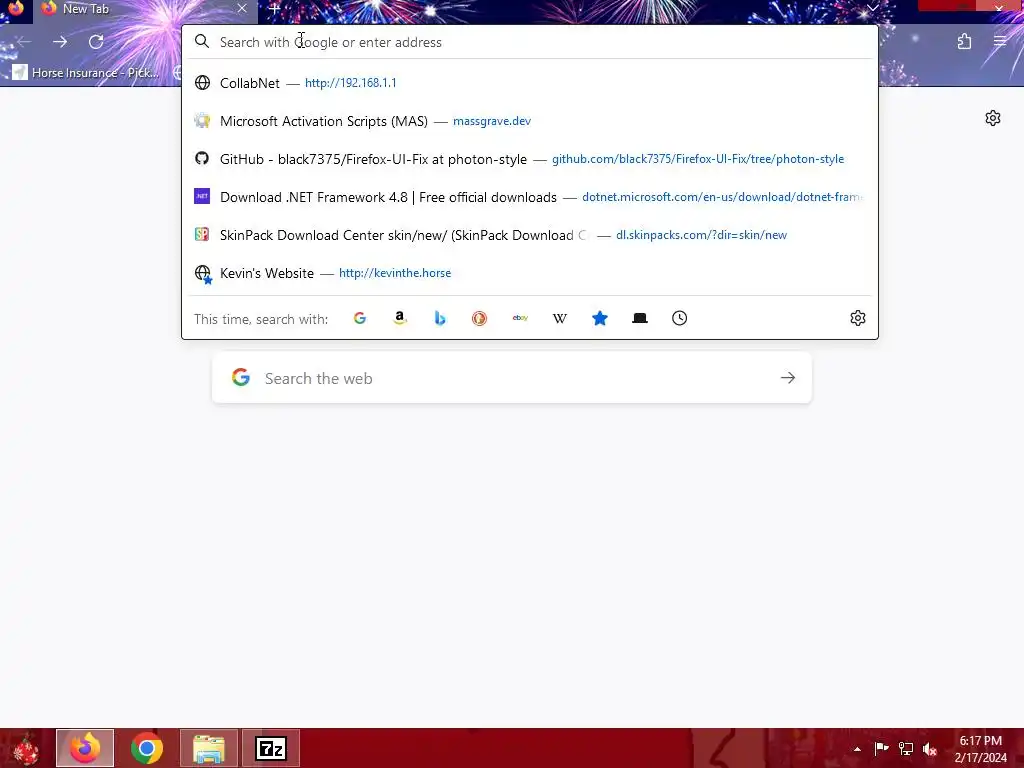1024x768 pixels.
Task: Launch Google Chrome from taskbar
Action: (147, 748)
